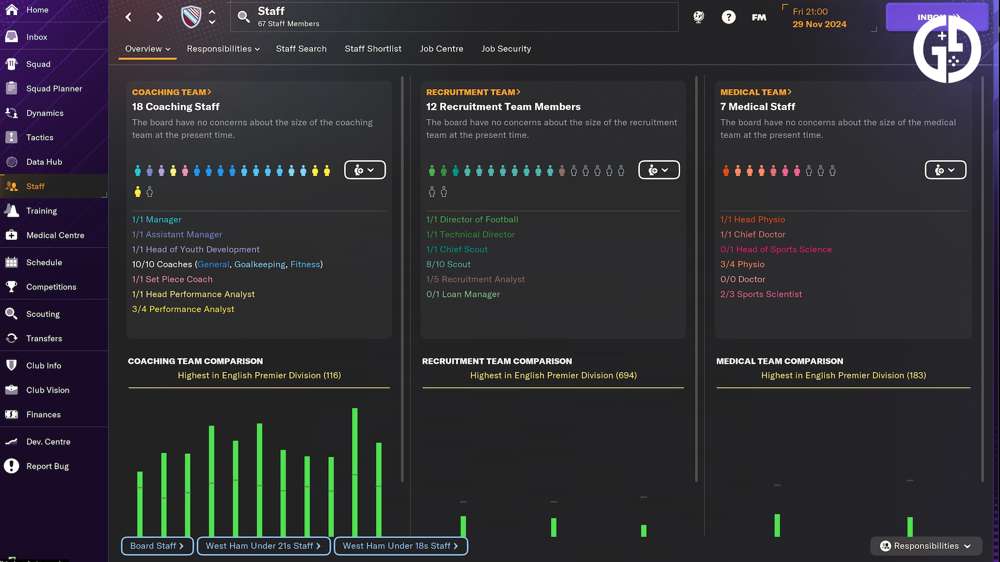
Task: Click the club badge crest icon
Action: [191, 17]
